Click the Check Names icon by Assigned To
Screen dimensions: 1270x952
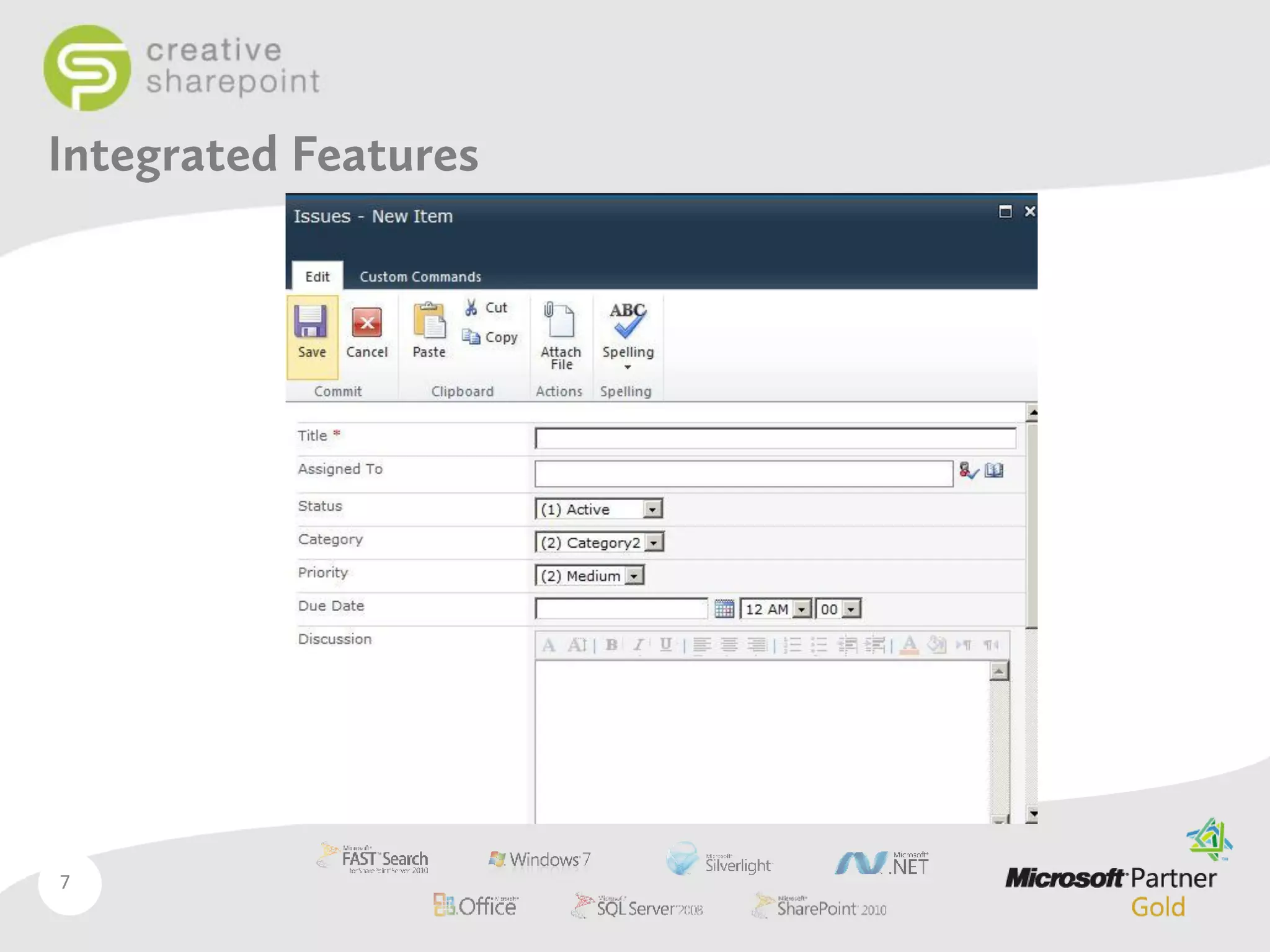tap(968, 471)
